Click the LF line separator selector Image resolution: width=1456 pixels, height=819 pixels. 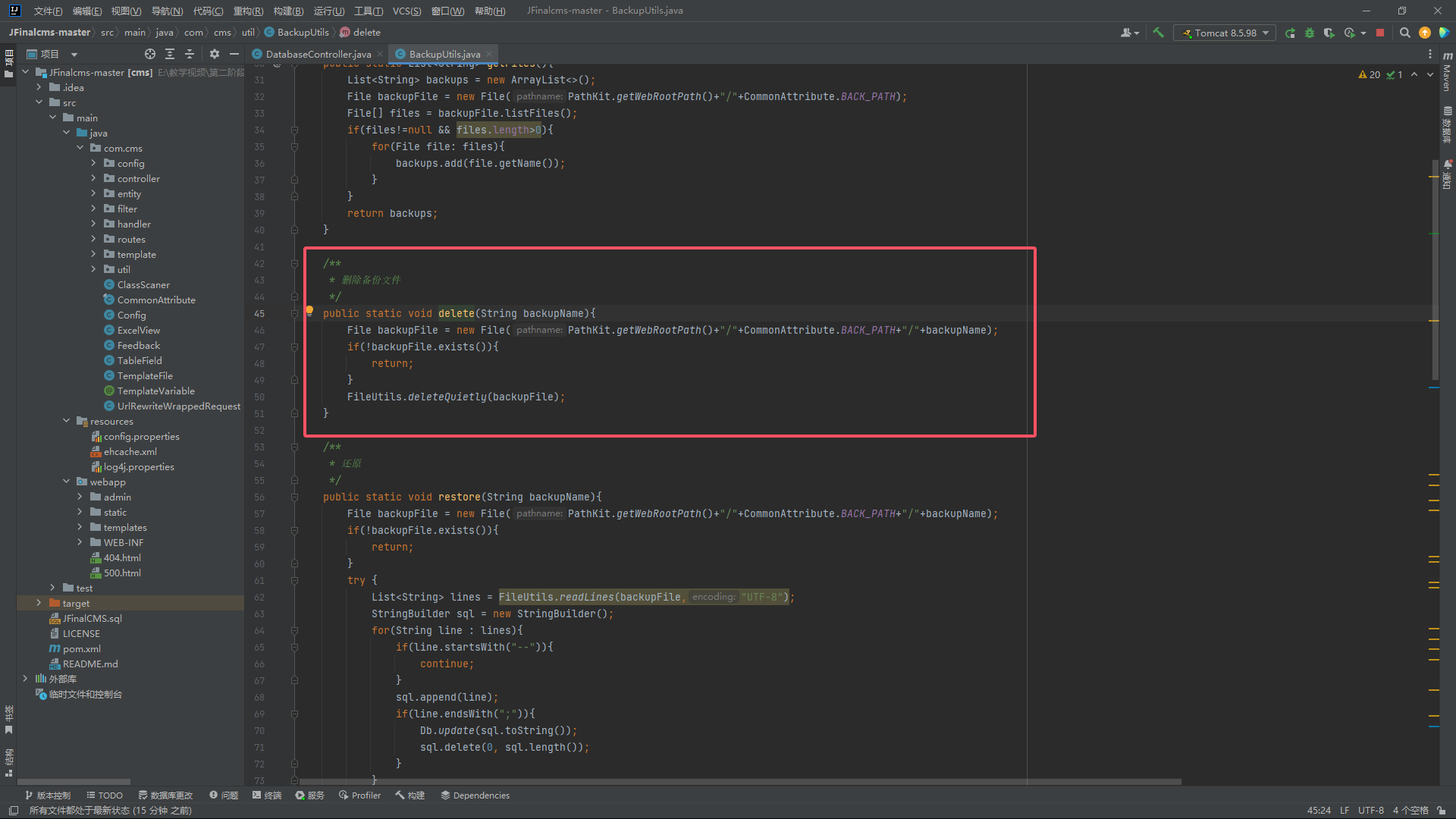point(1344,811)
